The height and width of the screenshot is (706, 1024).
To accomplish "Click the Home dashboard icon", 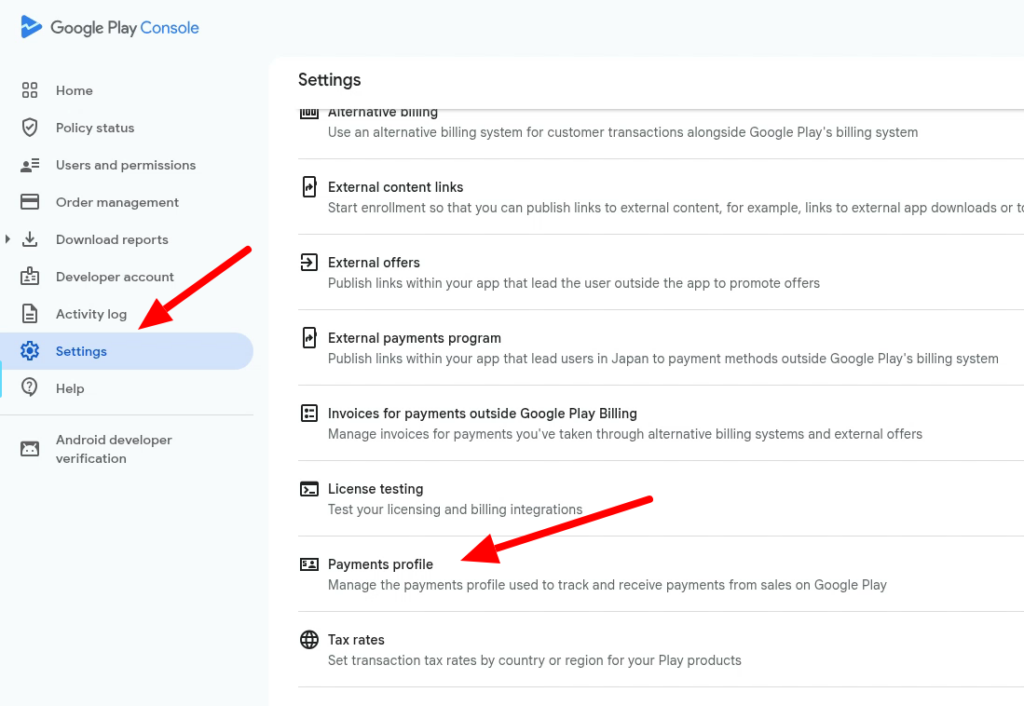I will [30, 90].
